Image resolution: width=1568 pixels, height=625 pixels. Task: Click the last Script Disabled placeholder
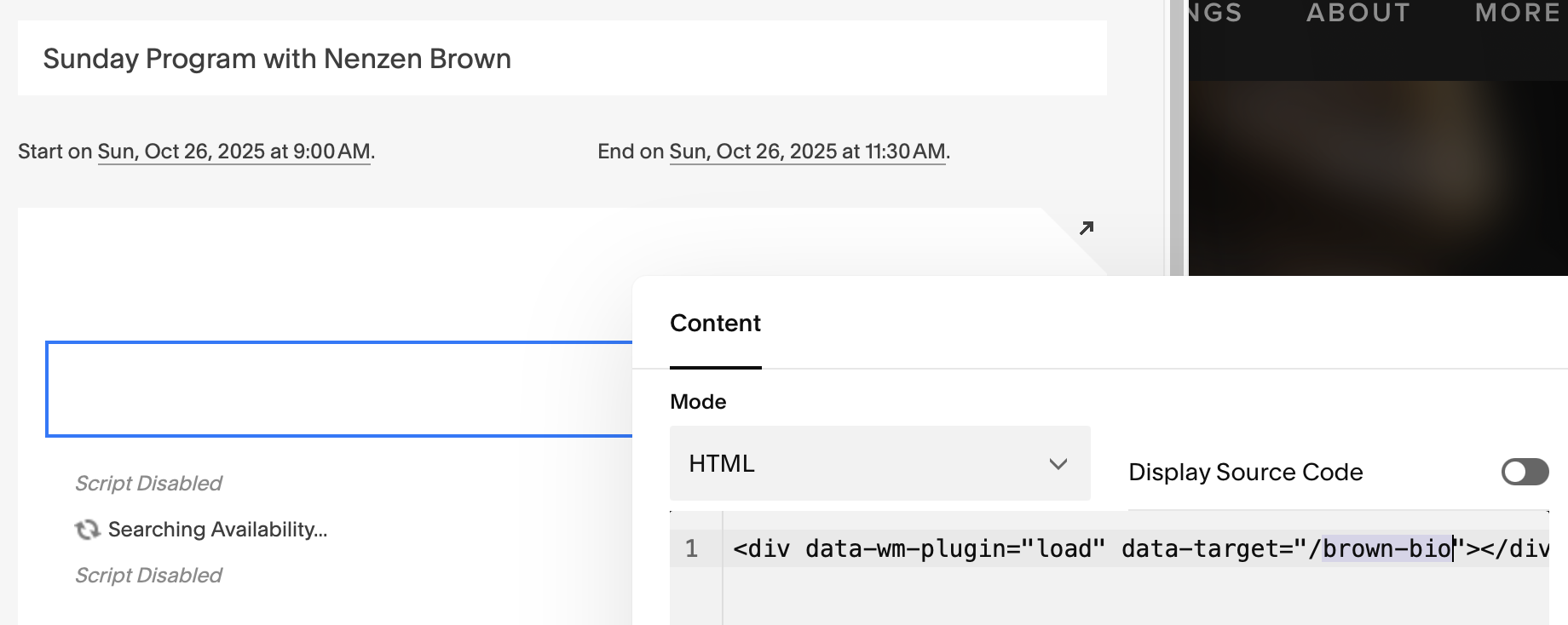pyautogui.click(x=148, y=576)
